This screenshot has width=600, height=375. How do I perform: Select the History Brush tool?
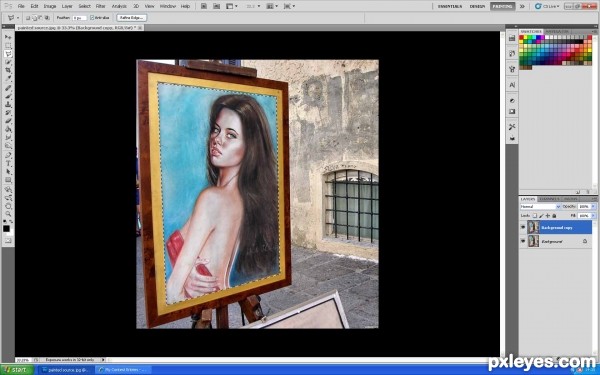[x=8, y=113]
